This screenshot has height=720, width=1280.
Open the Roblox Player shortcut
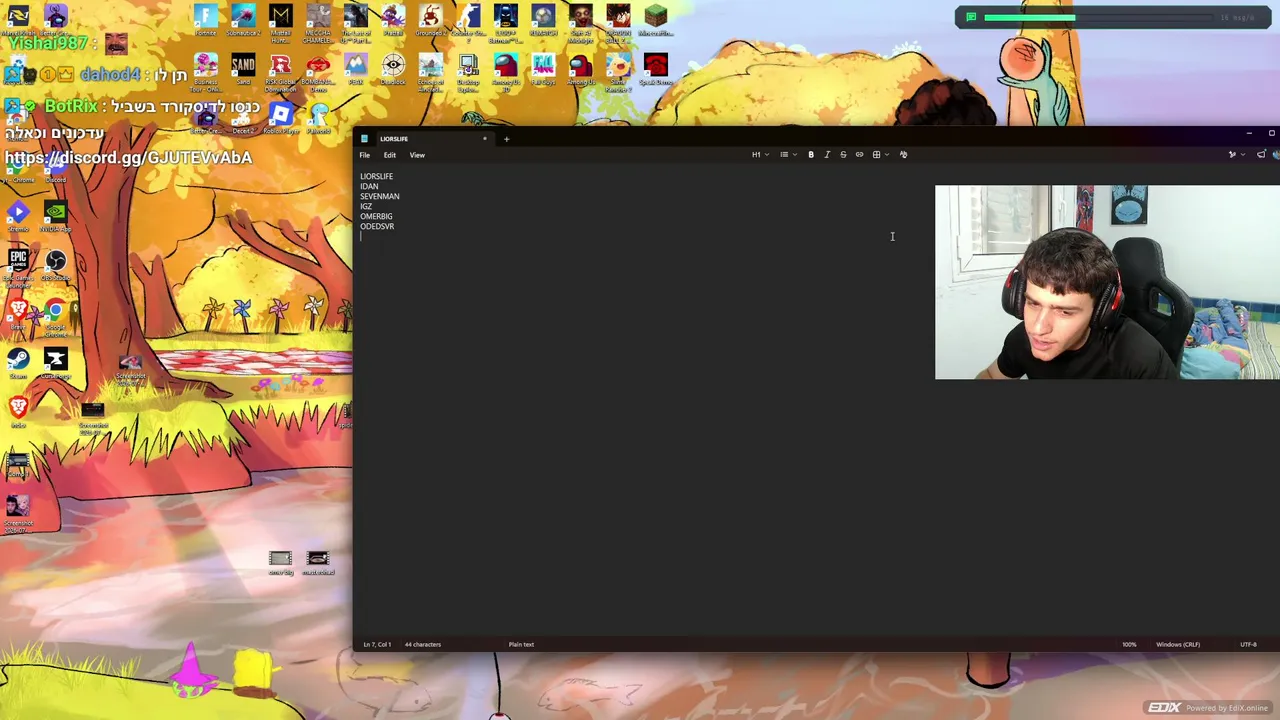pos(281,119)
